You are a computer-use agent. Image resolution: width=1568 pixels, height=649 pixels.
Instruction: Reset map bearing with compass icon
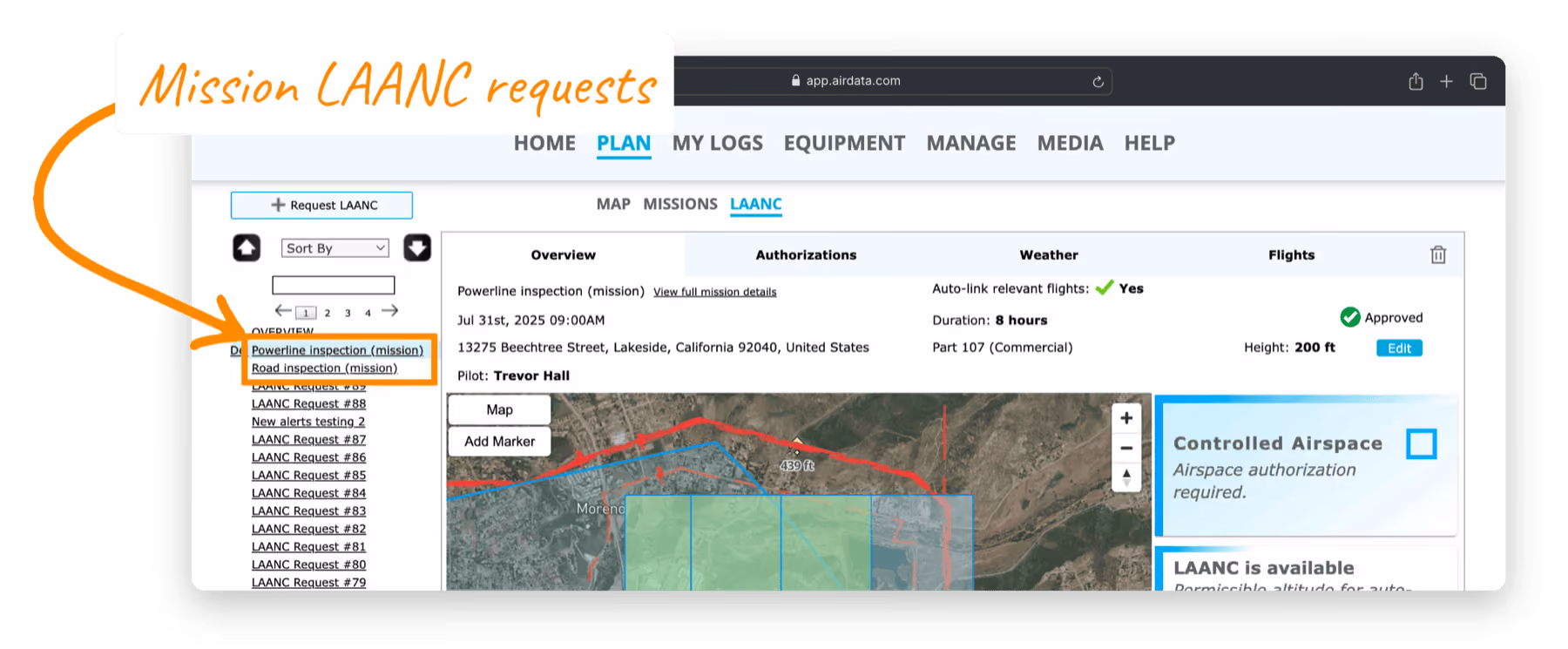tap(1126, 477)
